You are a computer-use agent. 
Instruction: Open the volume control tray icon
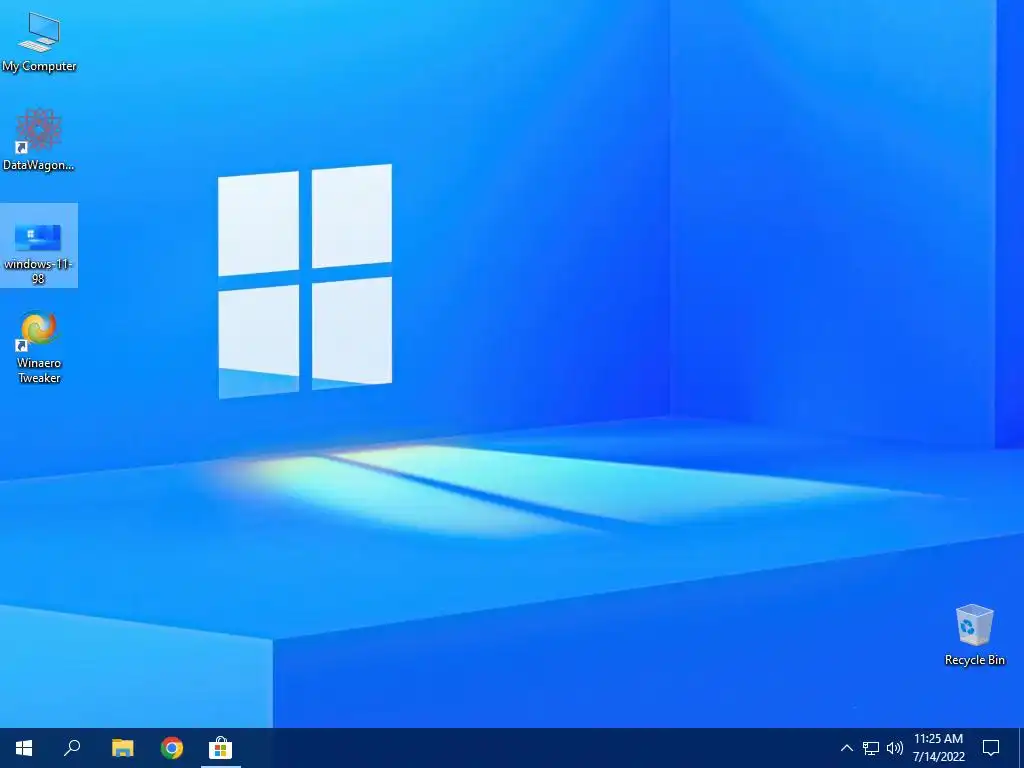click(x=895, y=748)
